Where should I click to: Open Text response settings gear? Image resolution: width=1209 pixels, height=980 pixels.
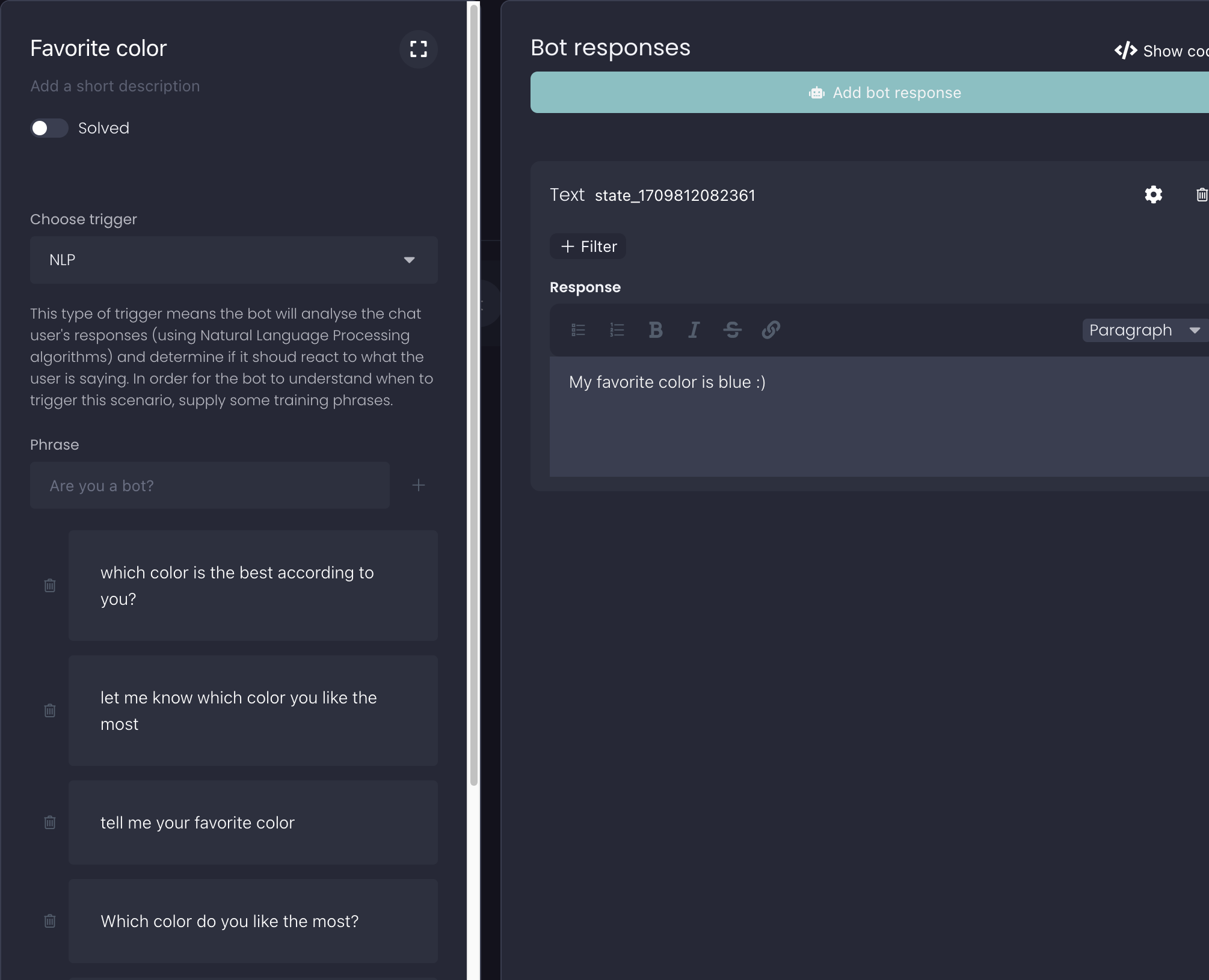click(1153, 195)
